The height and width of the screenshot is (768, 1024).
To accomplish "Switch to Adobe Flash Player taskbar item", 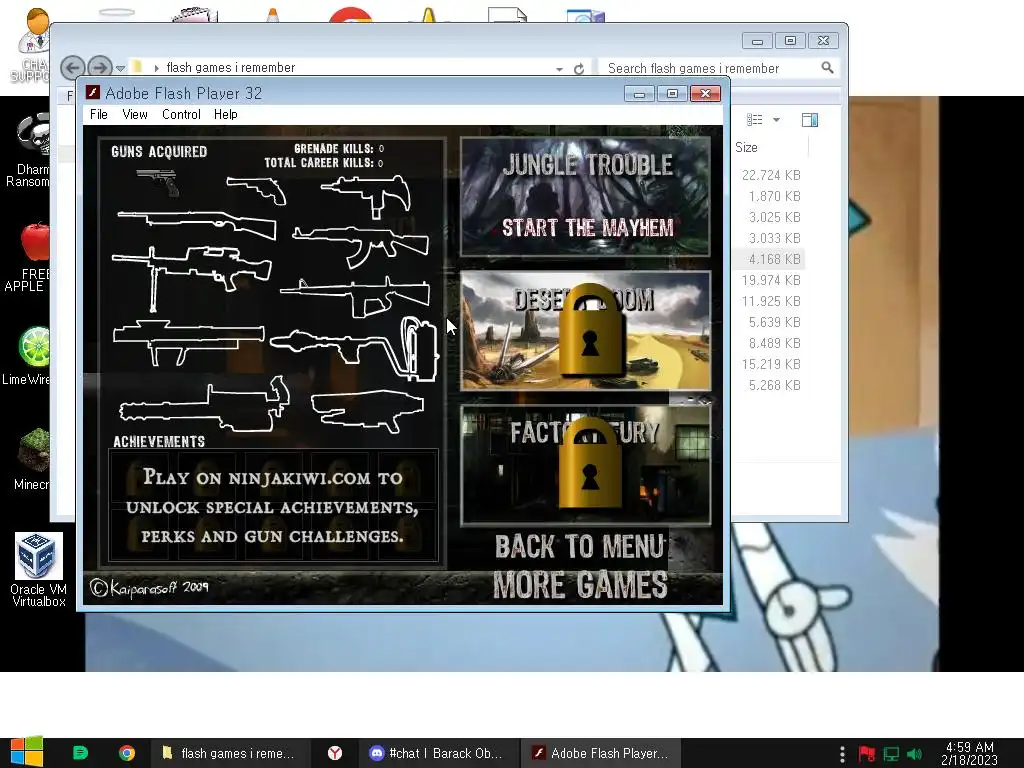I will point(600,753).
